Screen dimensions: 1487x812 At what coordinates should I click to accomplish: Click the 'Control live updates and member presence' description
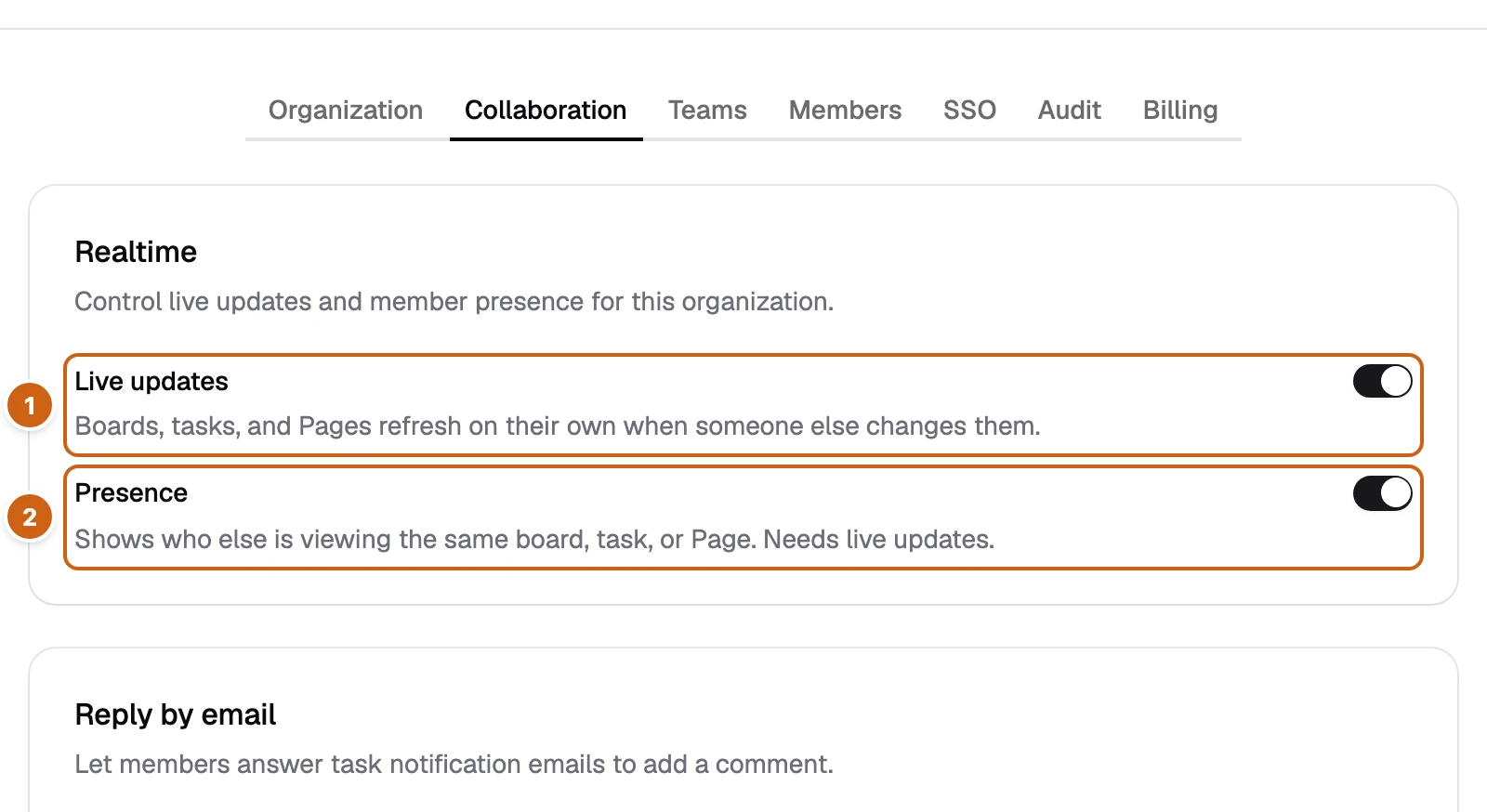tap(454, 302)
